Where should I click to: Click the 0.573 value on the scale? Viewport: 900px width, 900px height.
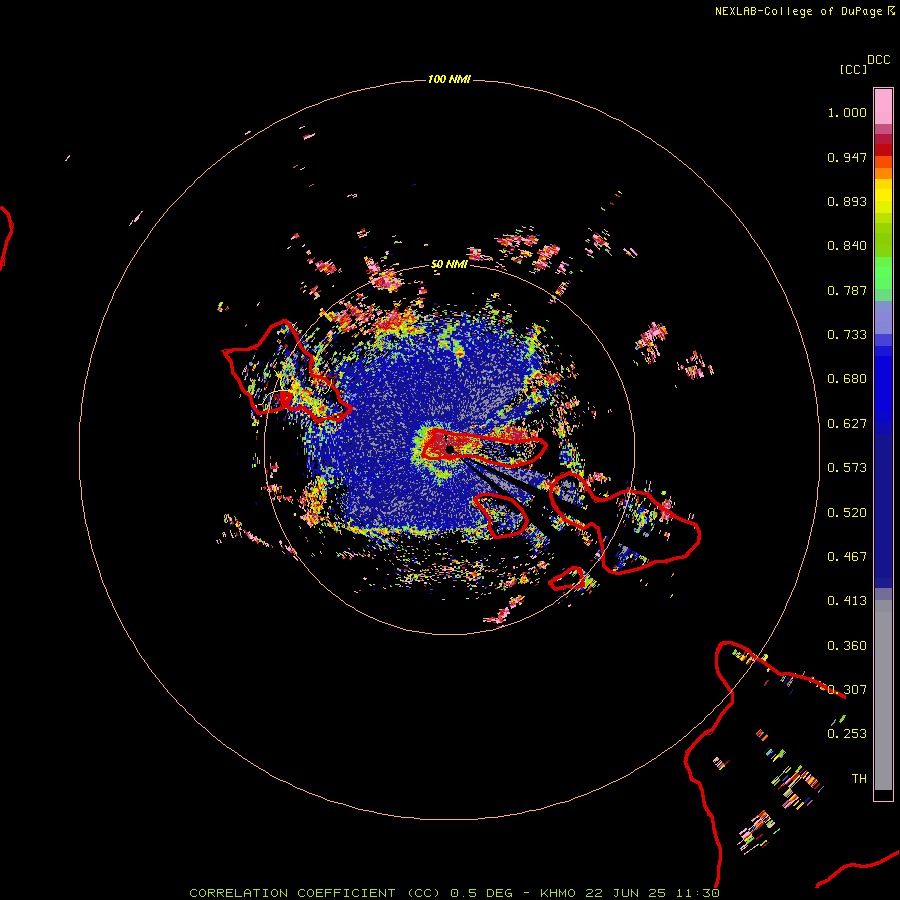coord(847,468)
